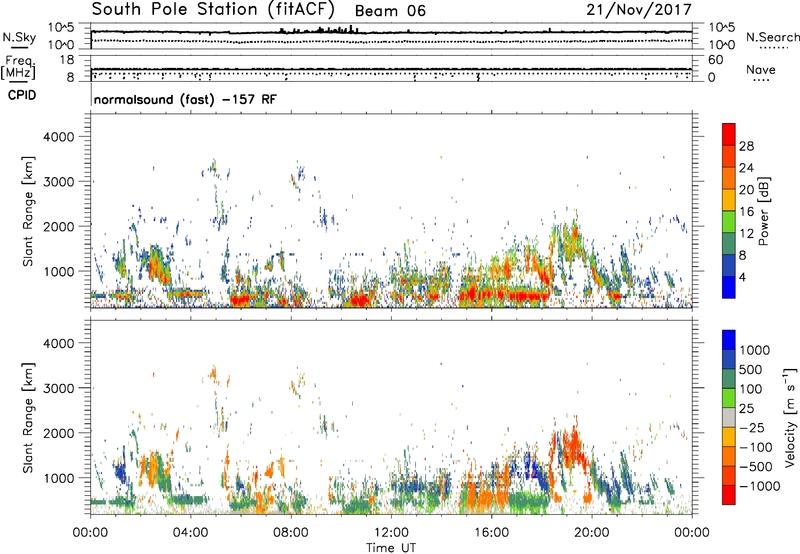Click the velocity colorbar value '-500'
The width and height of the screenshot is (800, 554).
(x=756, y=467)
